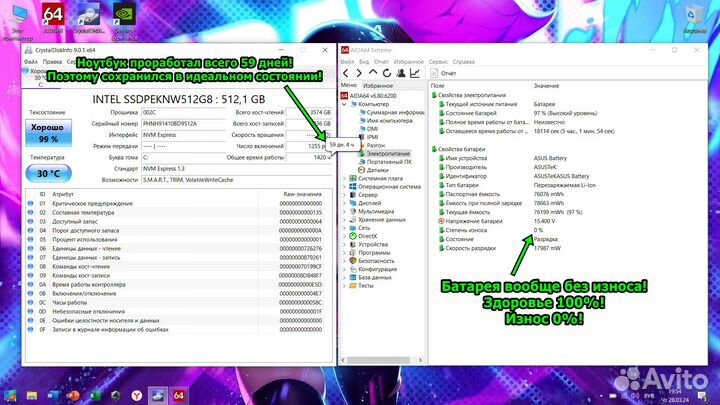
Task: Open CrystalDiskInfo desktop shortcut
Action: (x=88, y=18)
